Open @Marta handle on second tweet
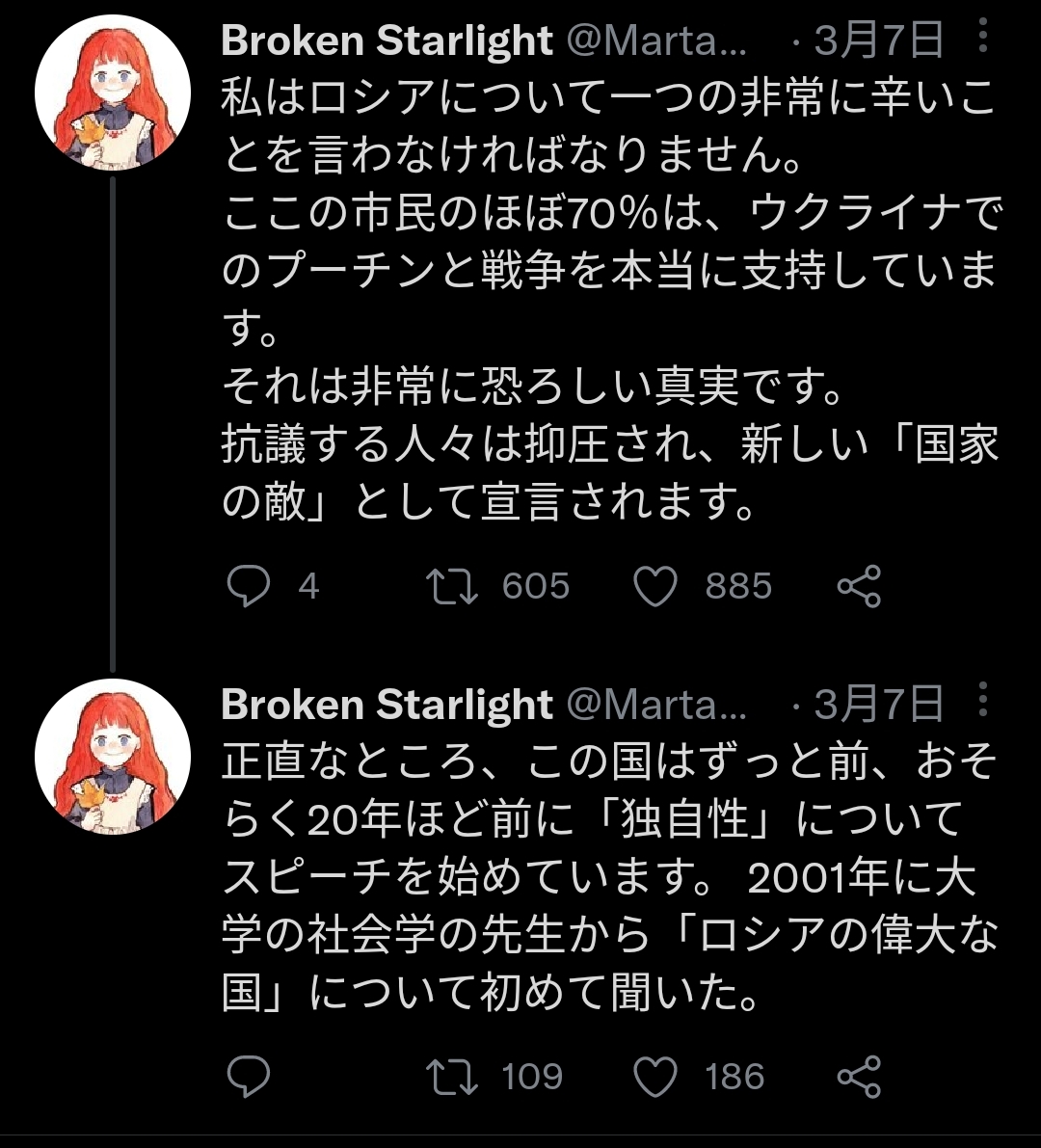Image resolution: width=1041 pixels, height=1148 pixels. tap(656, 705)
